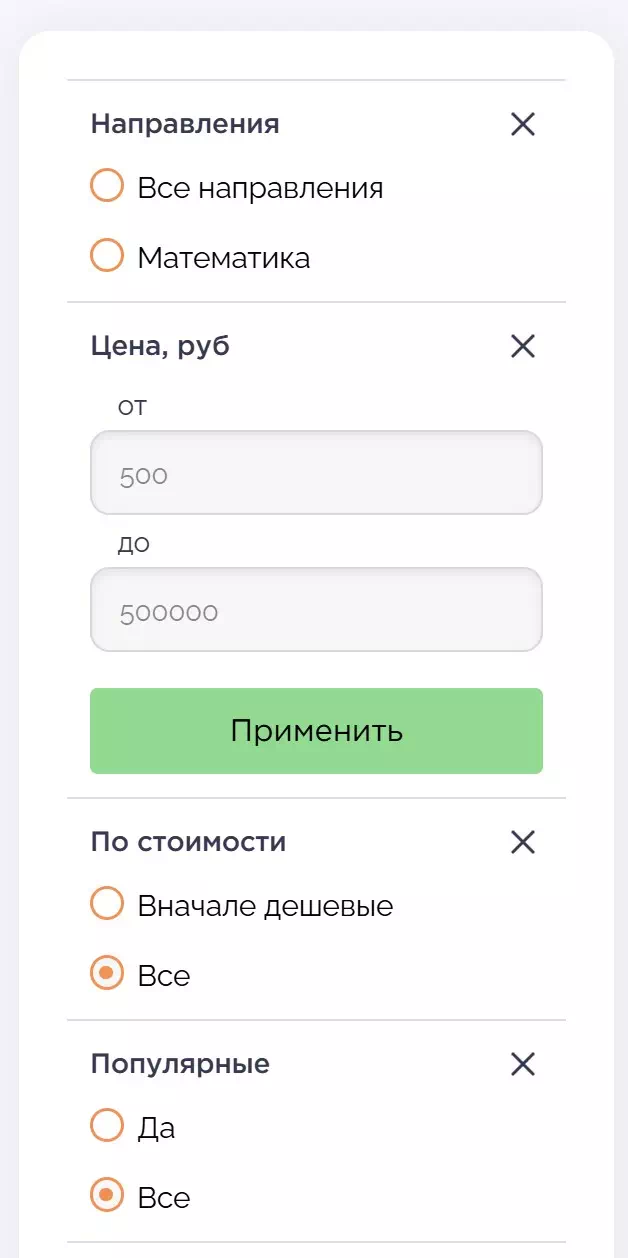Click the до label above the maximum price field

(x=133, y=545)
